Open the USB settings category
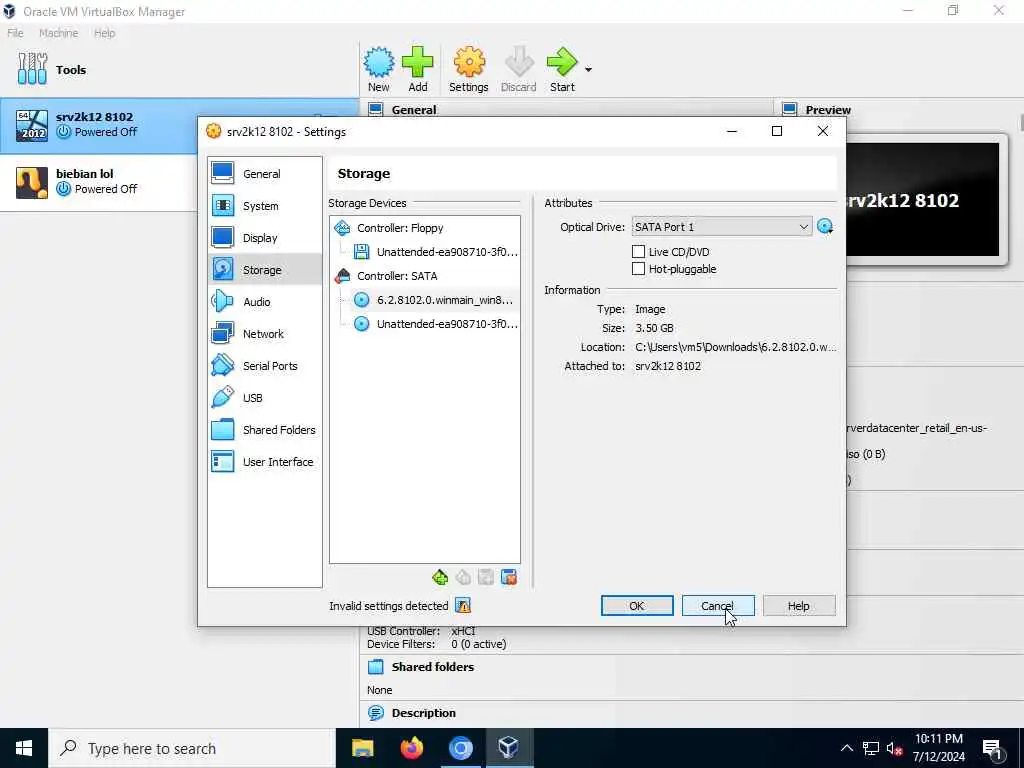1024x768 pixels. [264, 398]
